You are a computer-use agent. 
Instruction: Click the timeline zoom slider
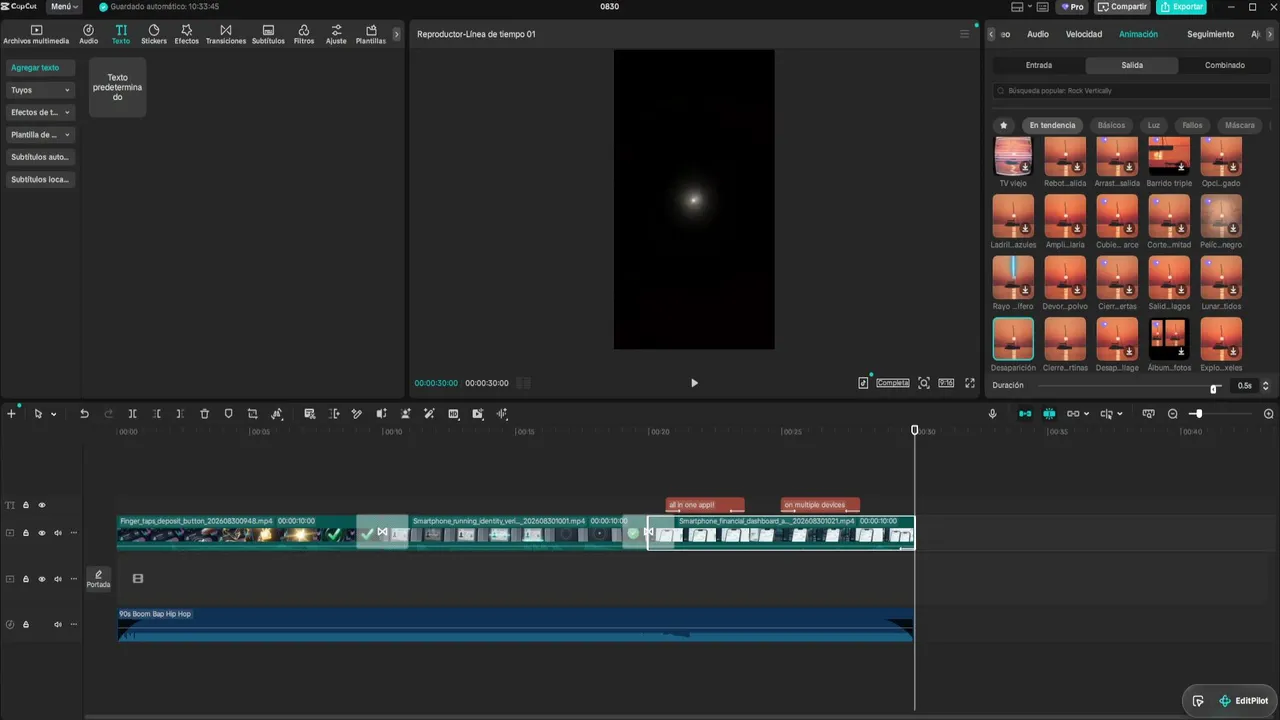(x=1221, y=414)
